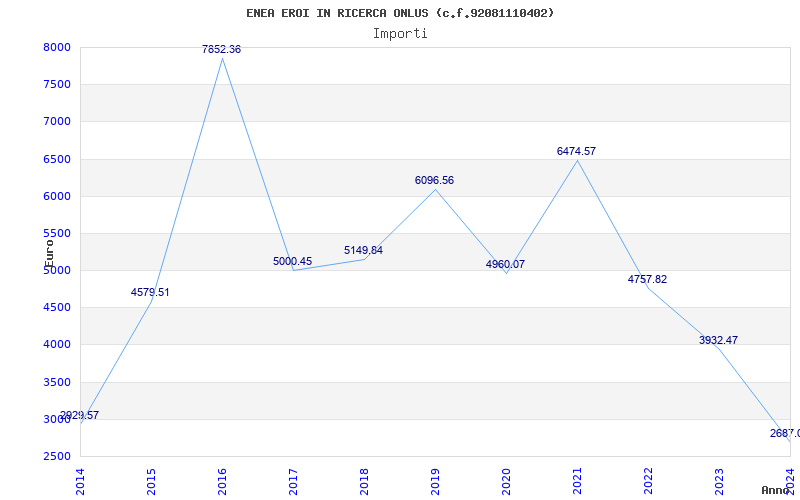Select the 4579.51 data label
The height and width of the screenshot is (500, 800).
click(x=150, y=292)
